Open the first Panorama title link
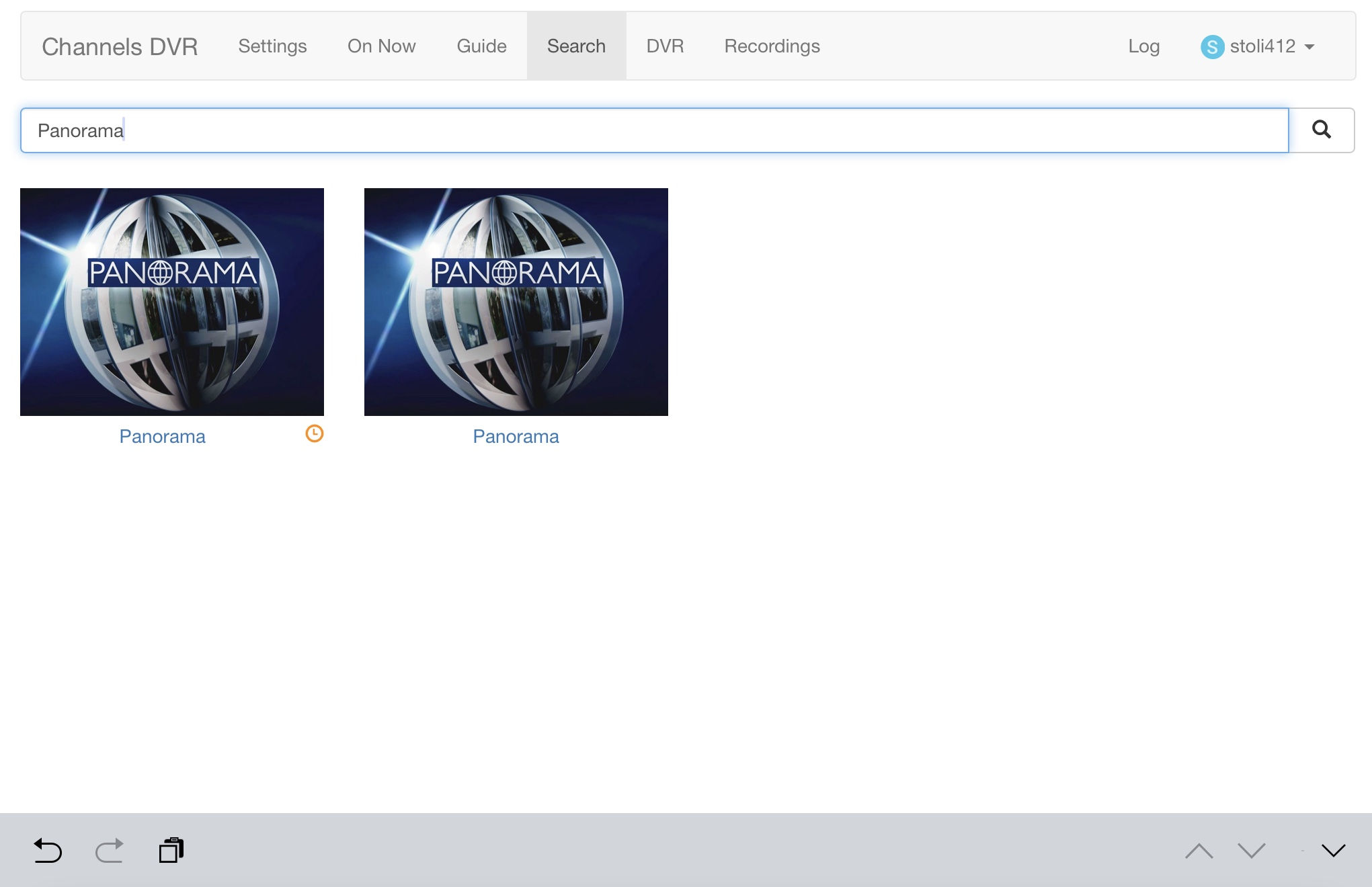This screenshot has height=887, width=1372. click(162, 437)
